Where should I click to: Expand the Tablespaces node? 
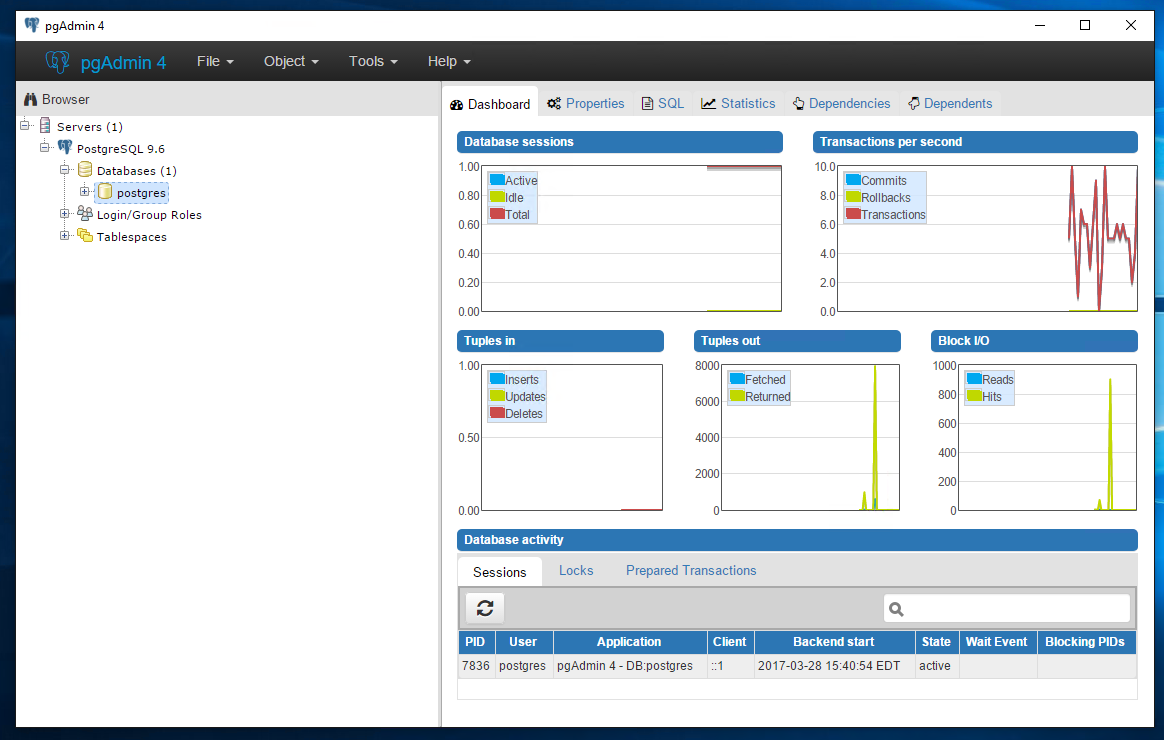tap(65, 236)
